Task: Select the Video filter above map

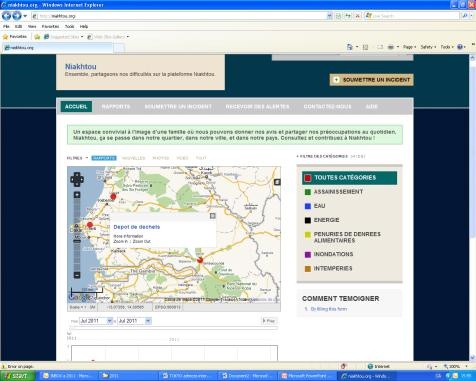Action: 183,158
